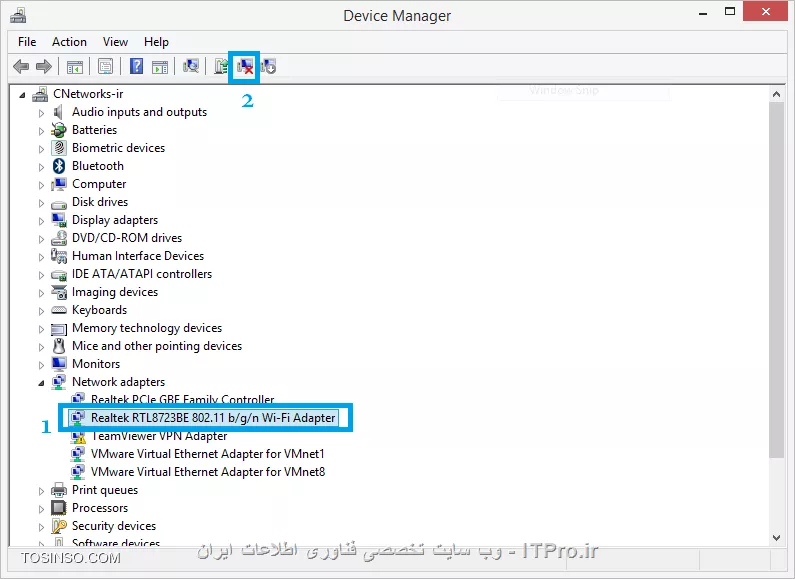
Task: Expand the Security devices node
Action: pos(41,527)
